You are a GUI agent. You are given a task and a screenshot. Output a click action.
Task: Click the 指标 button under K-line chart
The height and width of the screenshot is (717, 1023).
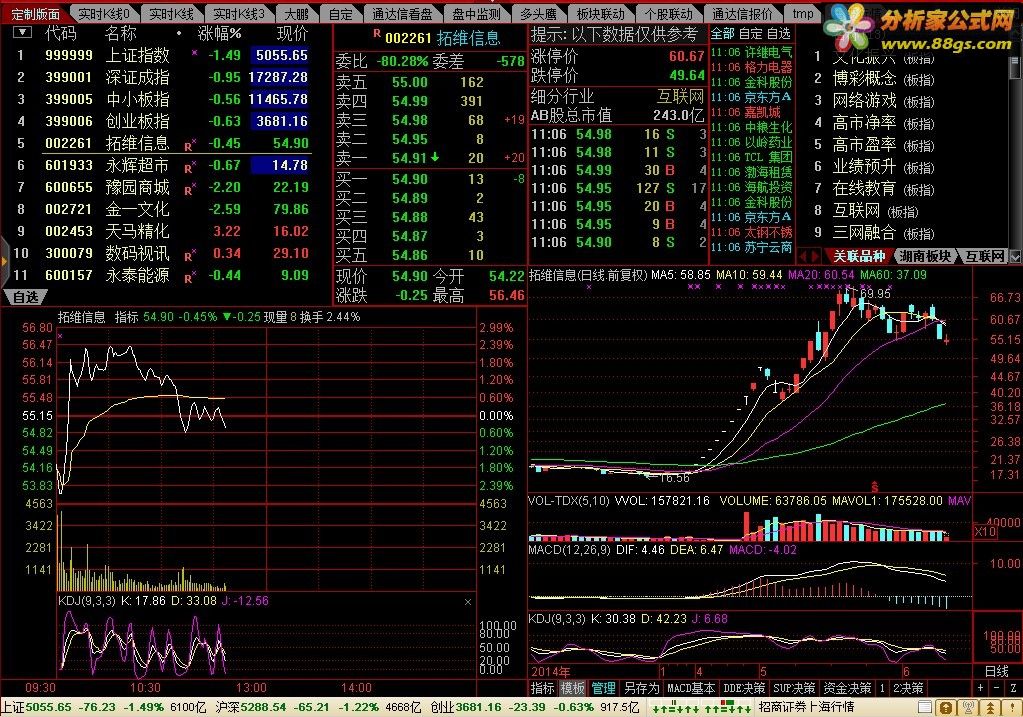click(x=542, y=688)
